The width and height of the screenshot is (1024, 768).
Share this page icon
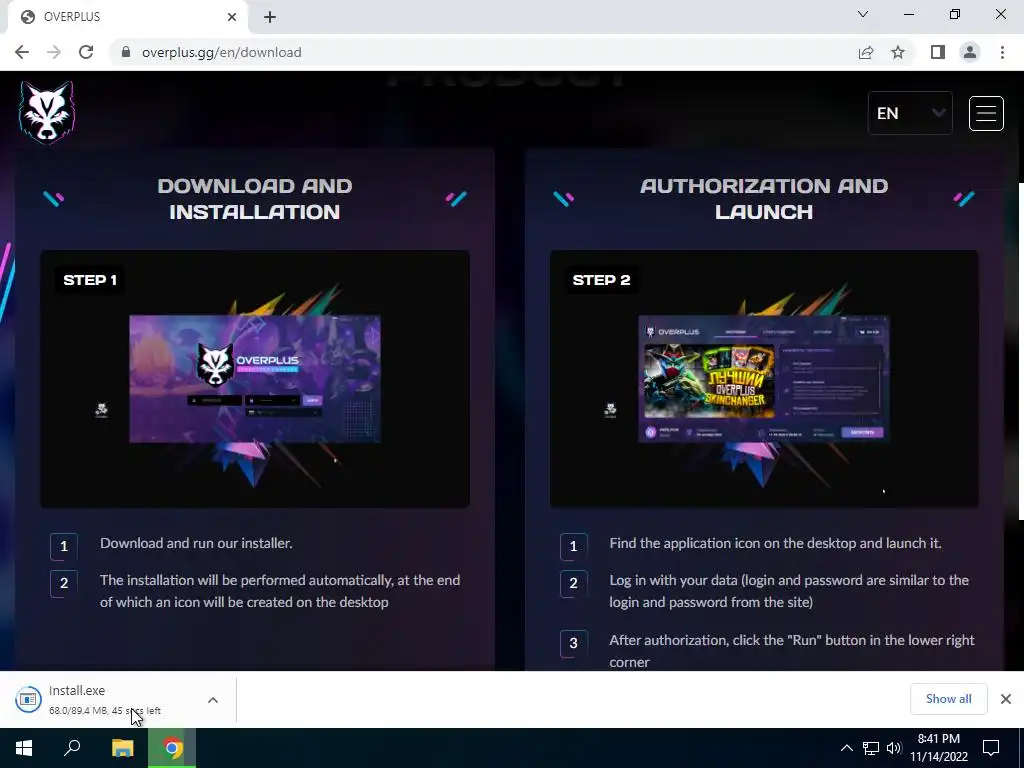point(866,52)
